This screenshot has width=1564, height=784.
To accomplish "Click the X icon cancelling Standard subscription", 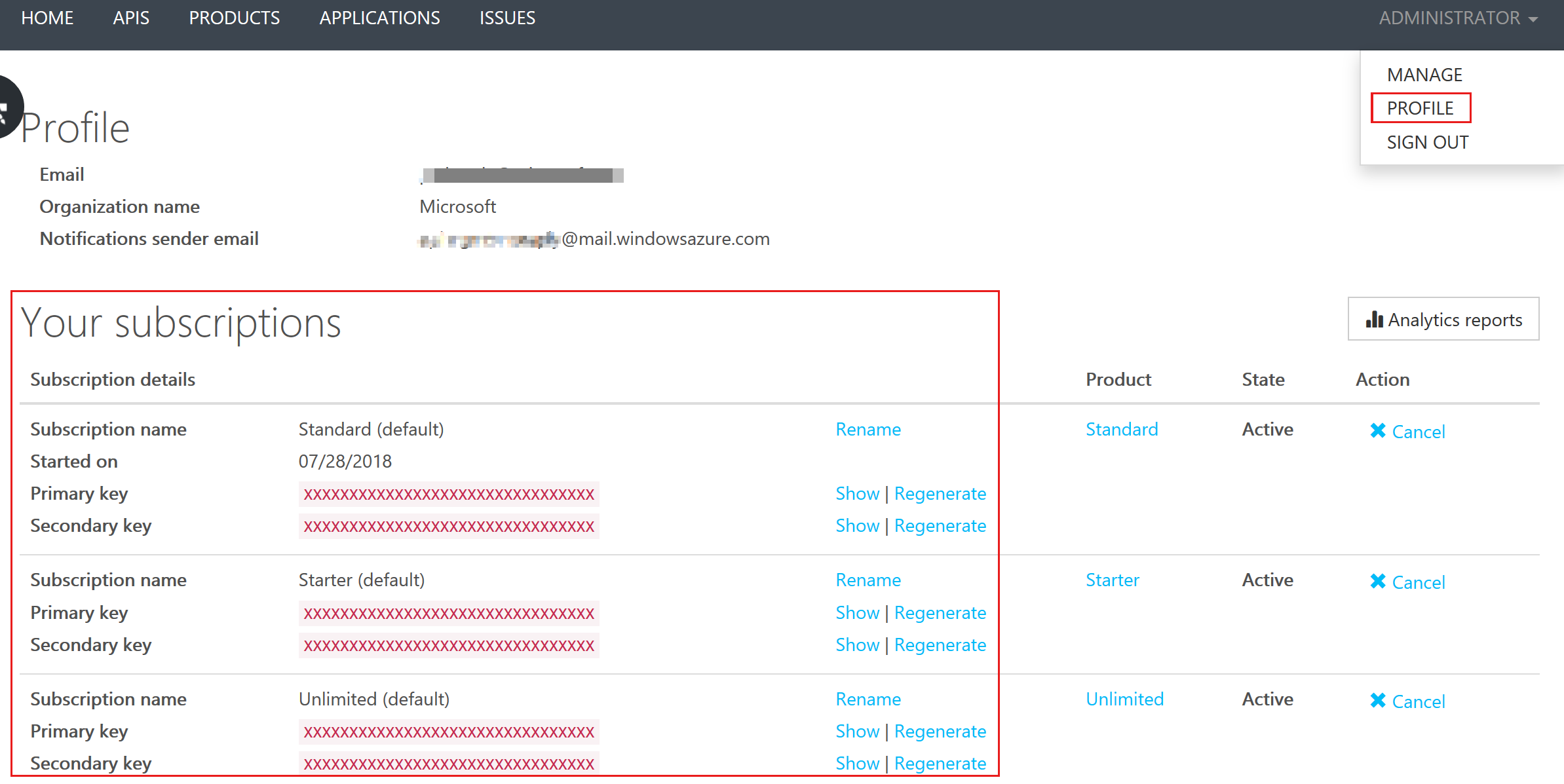I will tap(1377, 430).
